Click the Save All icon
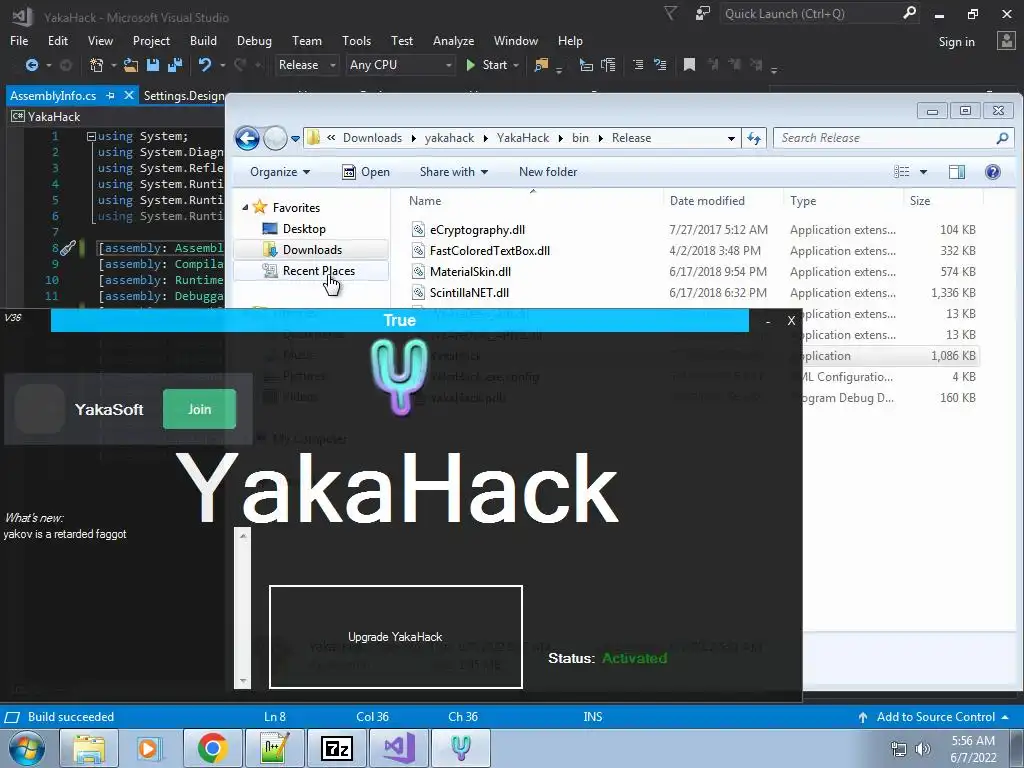This screenshot has height=768, width=1024. 175,65
